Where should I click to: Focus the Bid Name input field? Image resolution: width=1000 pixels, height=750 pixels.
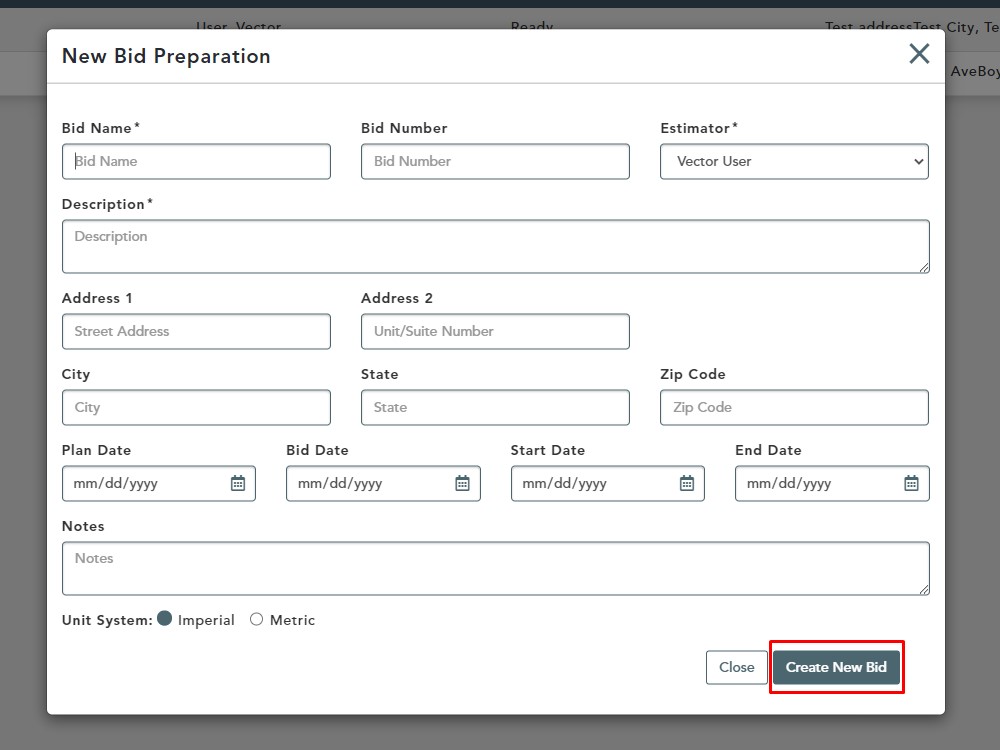[196, 161]
